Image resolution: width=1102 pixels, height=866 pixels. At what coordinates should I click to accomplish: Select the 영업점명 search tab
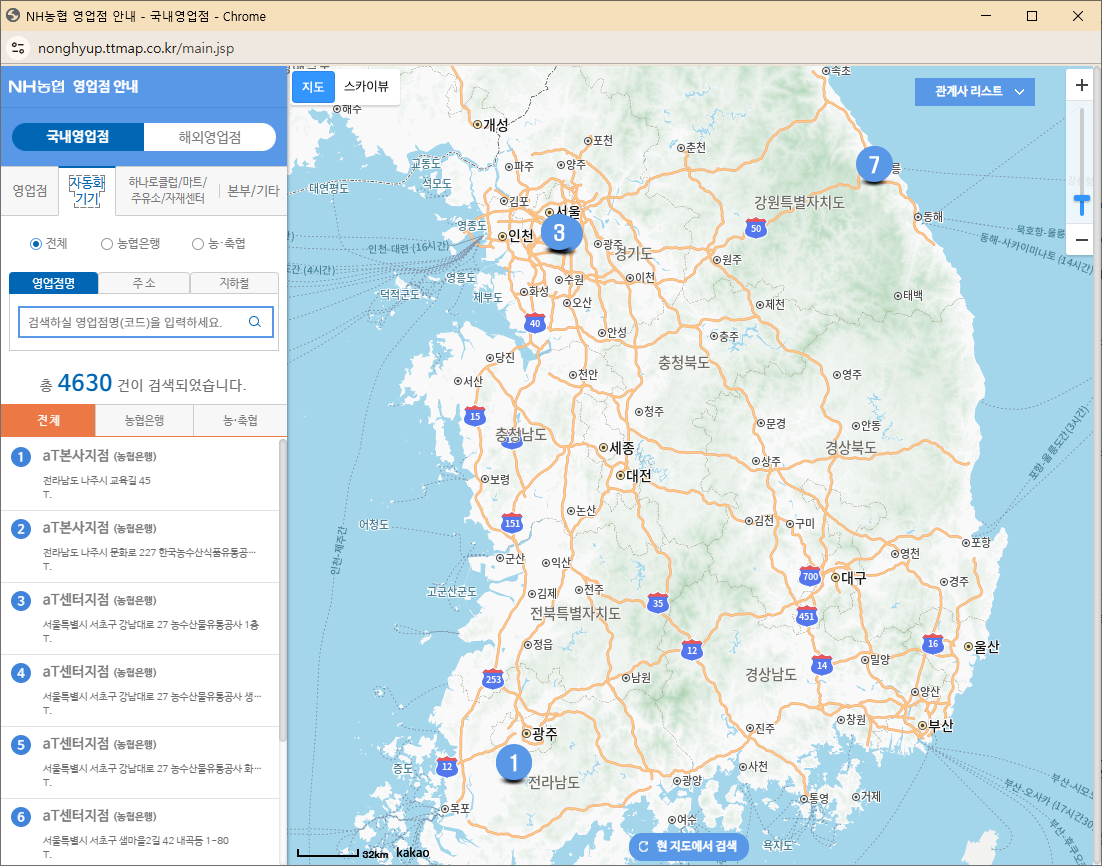pos(53,283)
